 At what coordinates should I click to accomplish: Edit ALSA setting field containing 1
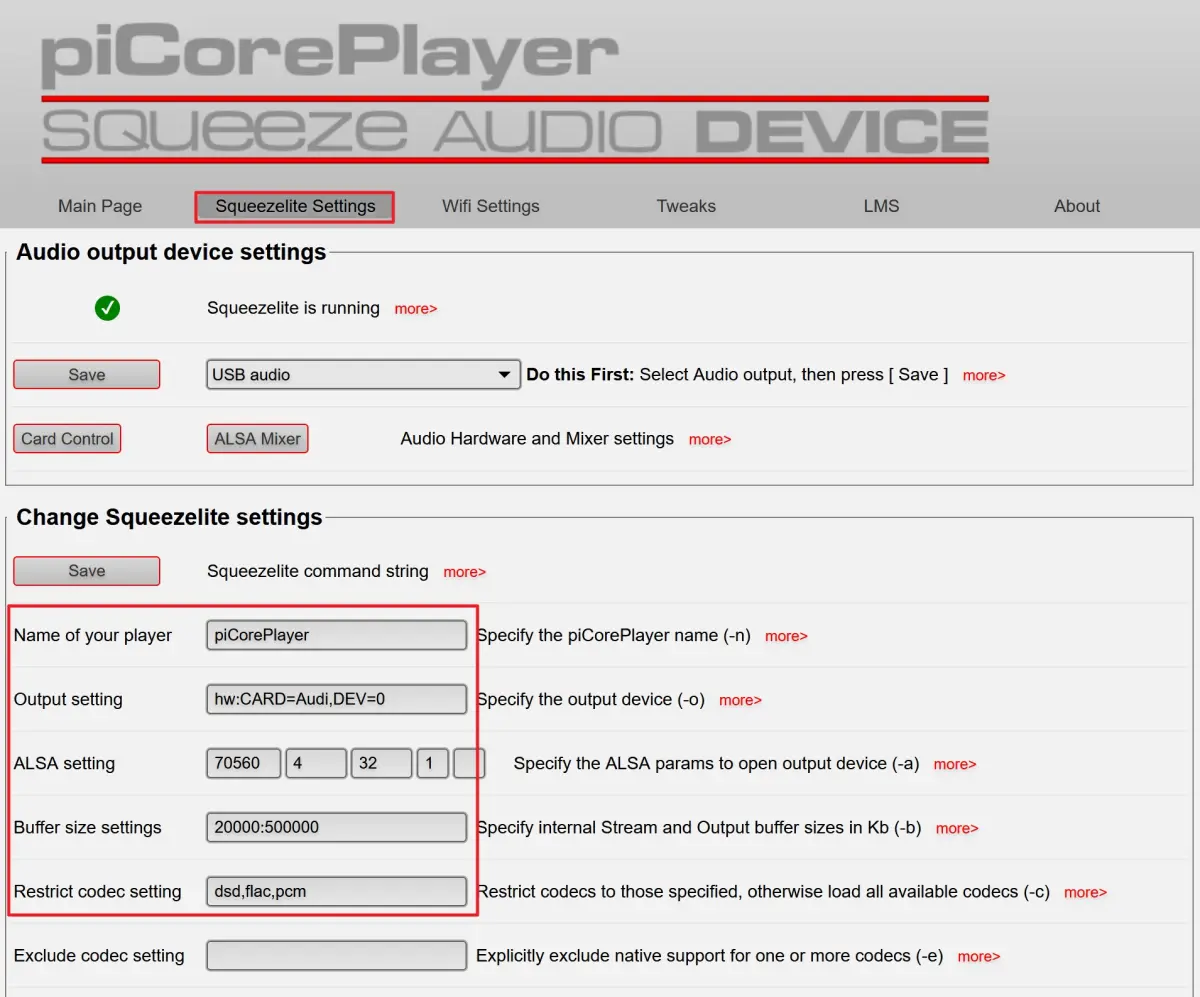433,763
